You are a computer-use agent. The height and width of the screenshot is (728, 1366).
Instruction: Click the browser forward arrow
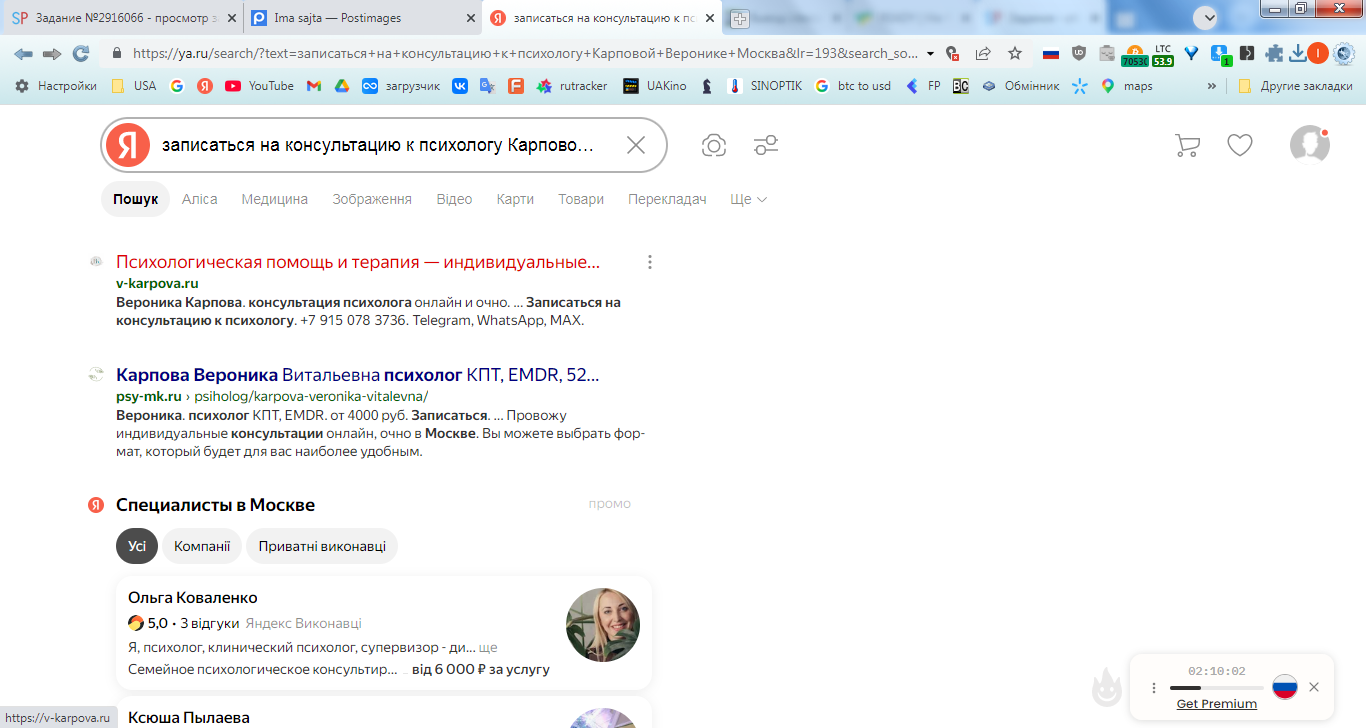coord(52,54)
